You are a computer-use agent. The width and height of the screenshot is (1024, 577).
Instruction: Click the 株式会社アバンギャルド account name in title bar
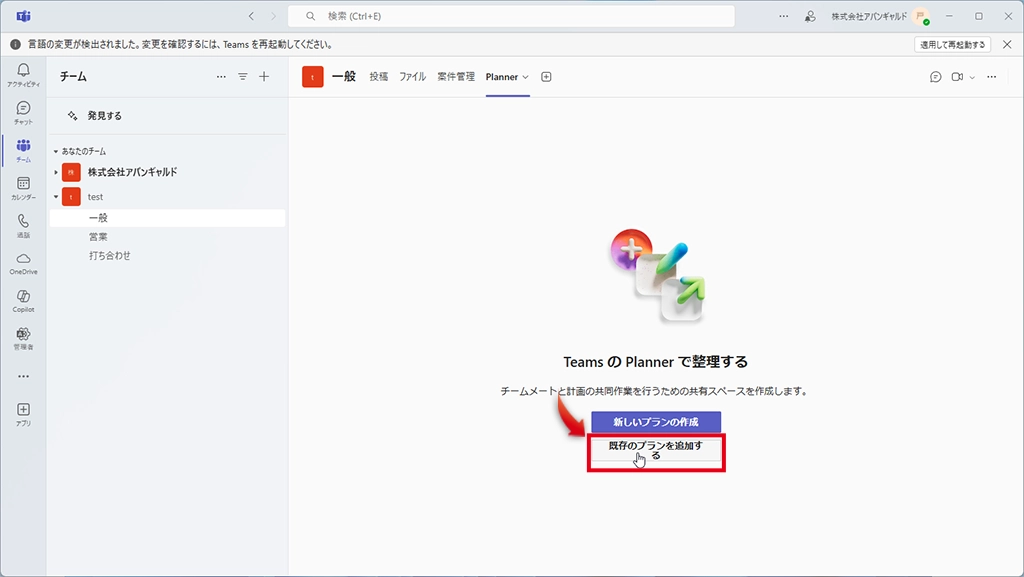coord(869,16)
